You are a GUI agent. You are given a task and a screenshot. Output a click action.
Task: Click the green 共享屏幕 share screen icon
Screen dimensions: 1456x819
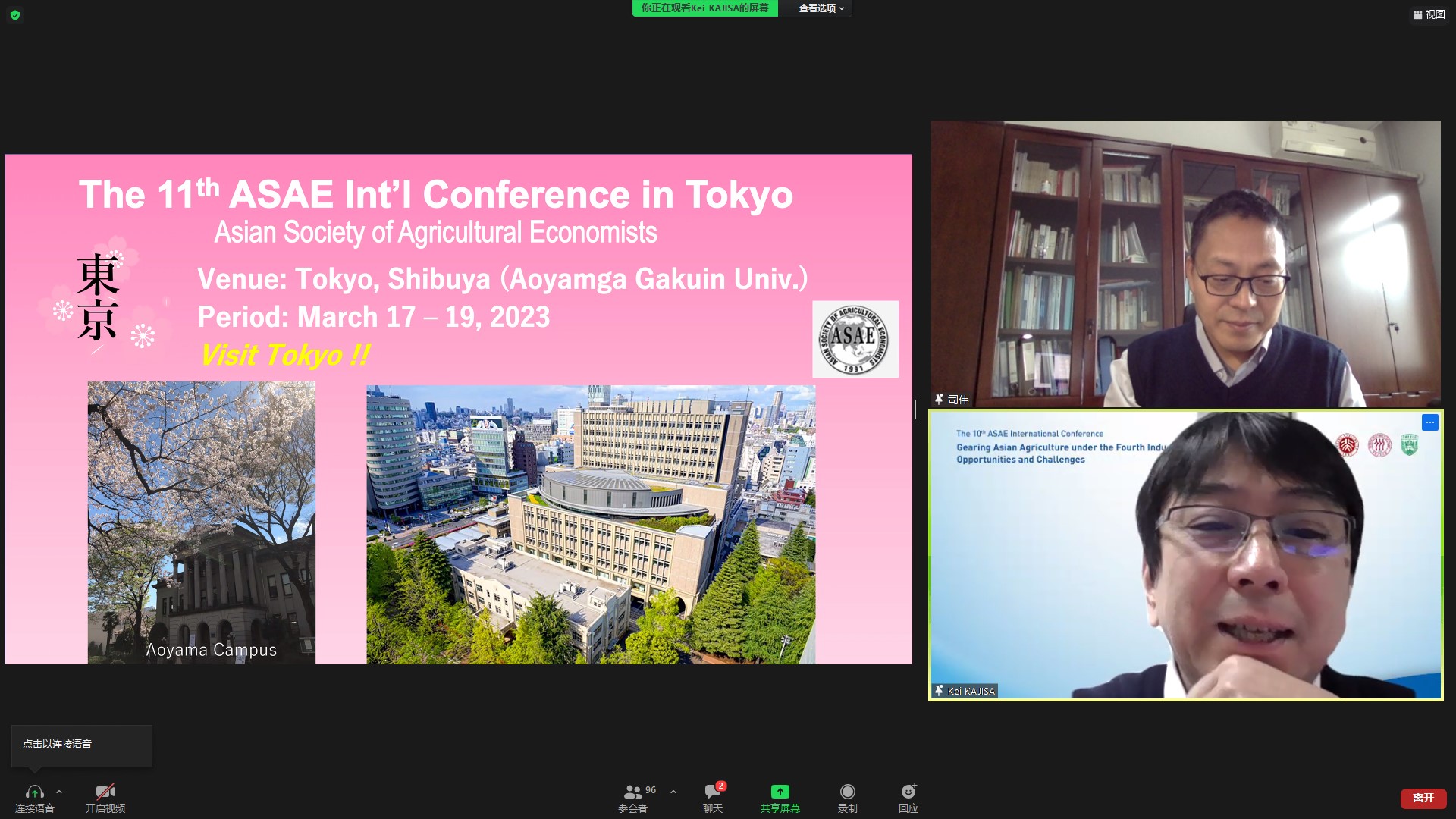point(780,792)
